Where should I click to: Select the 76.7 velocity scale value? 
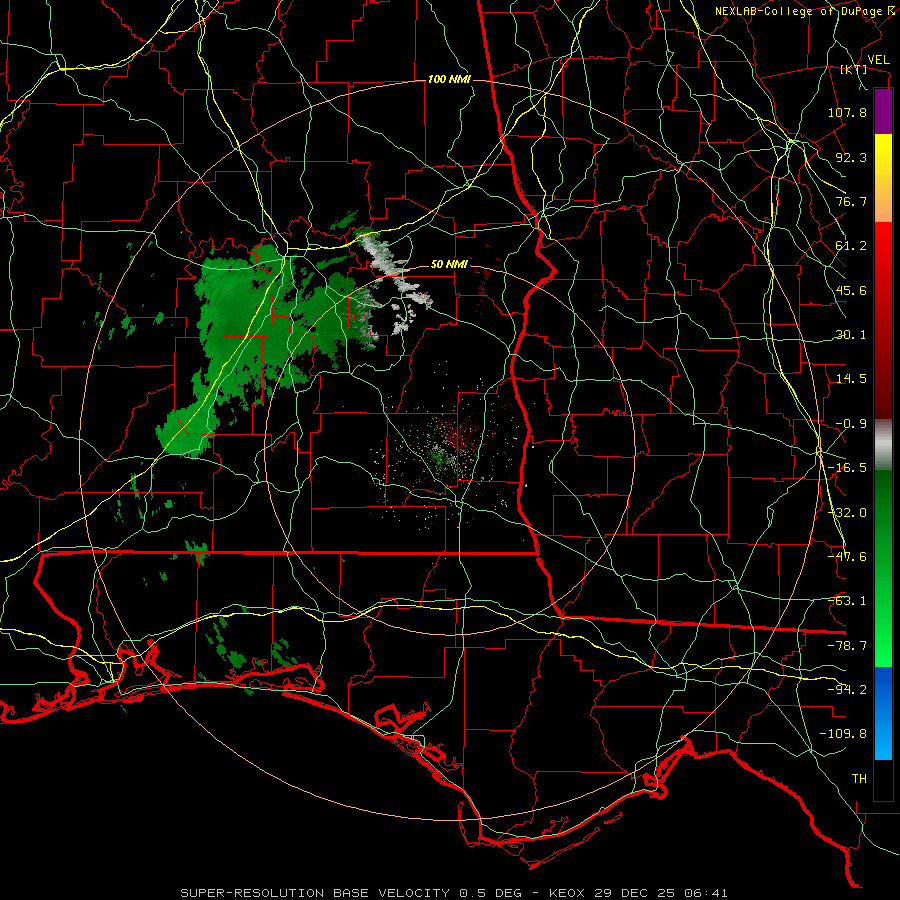851,201
